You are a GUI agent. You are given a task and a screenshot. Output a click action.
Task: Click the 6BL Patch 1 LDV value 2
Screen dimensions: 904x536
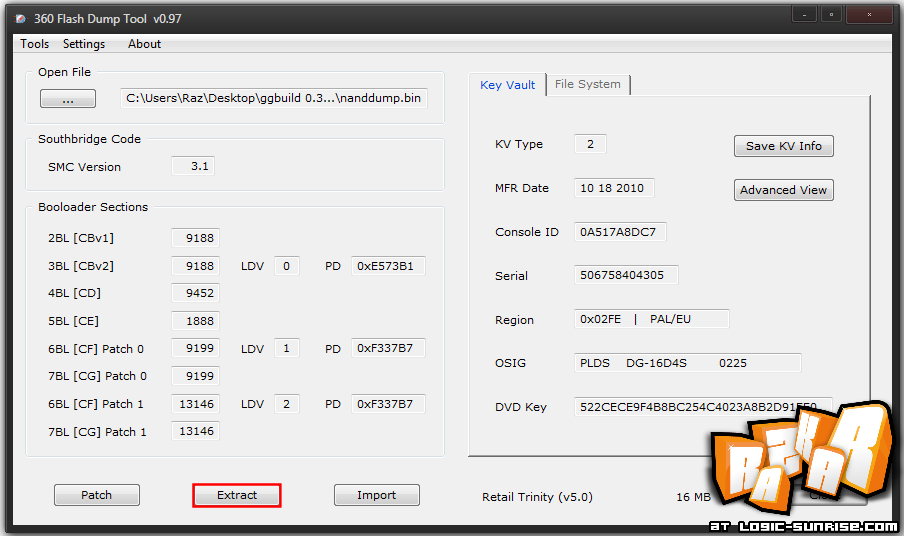pyautogui.click(x=287, y=404)
